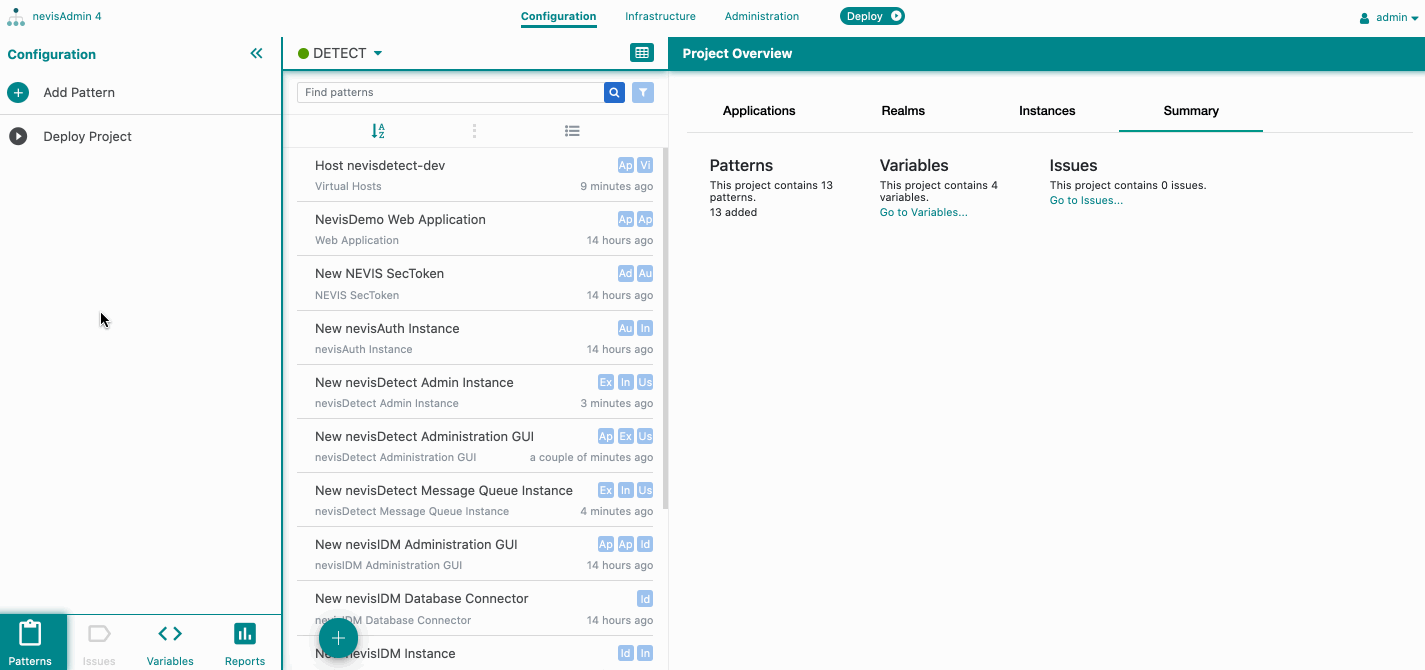1425x670 pixels.
Task: Switch to the Instances tab
Action: pyautogui.click(x=1047, y=111)
